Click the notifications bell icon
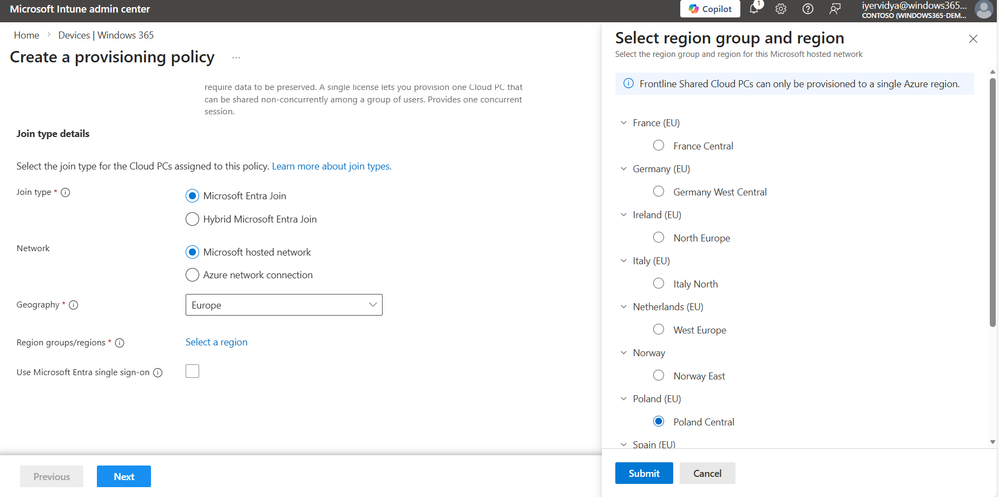This screenshot has width=999, height=497. (755, 9)
